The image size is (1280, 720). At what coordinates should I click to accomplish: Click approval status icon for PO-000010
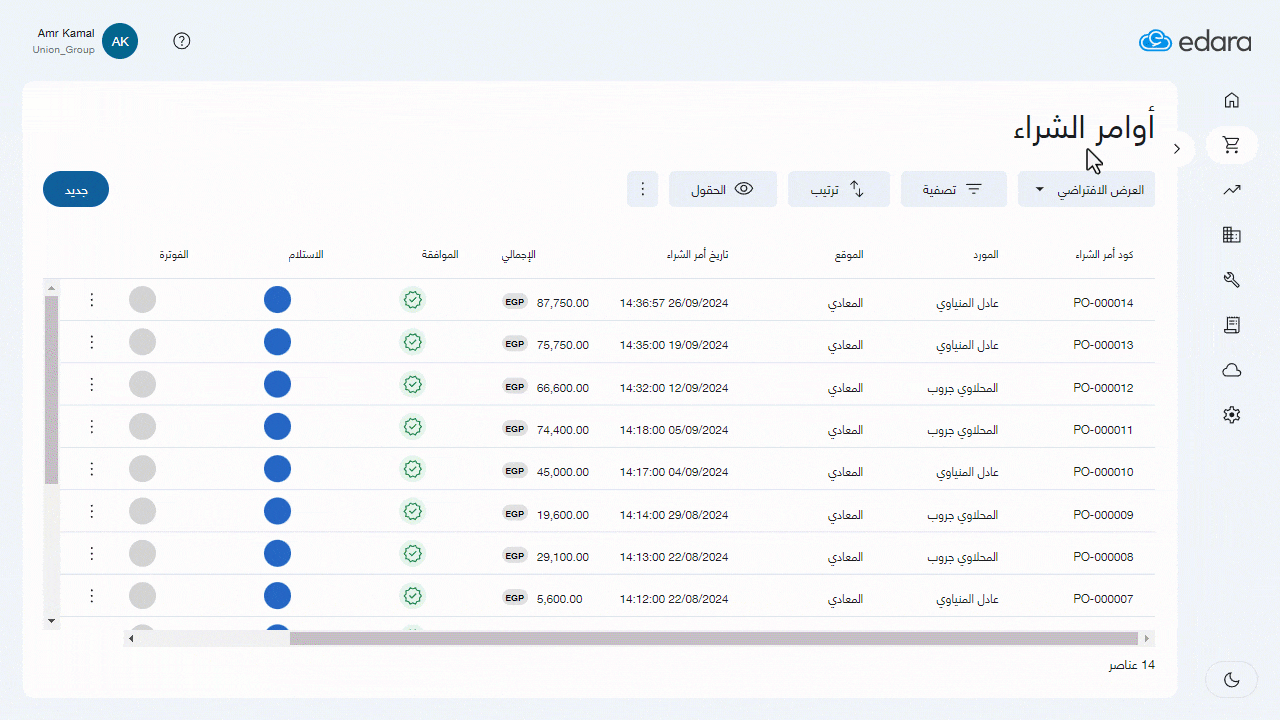pyautogui.click(x=412, y=469)
